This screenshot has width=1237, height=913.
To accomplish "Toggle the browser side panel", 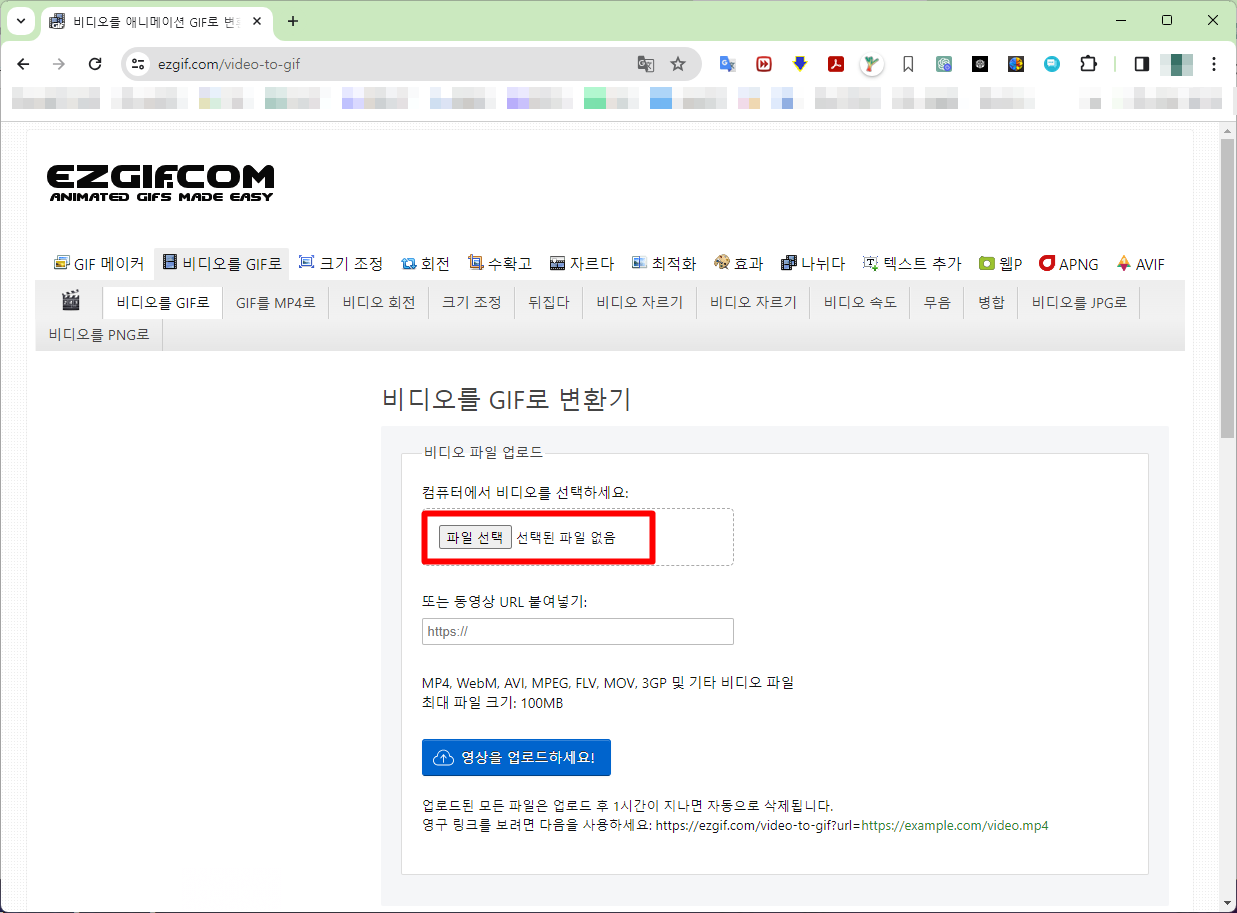I will (1141, 64).
